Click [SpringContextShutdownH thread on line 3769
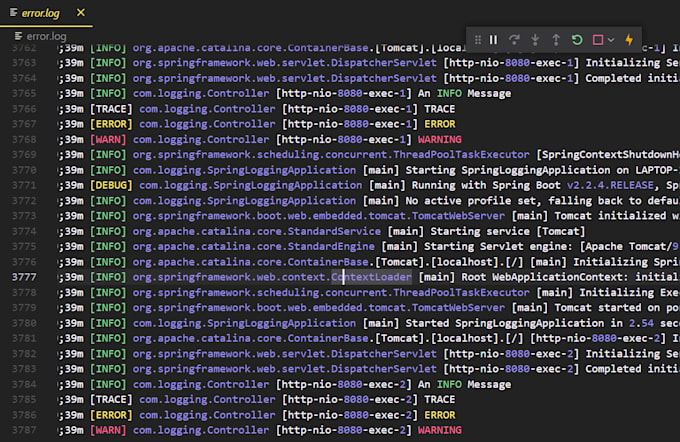This screenshot has height=442, width=680. click(x=608, y=154)
